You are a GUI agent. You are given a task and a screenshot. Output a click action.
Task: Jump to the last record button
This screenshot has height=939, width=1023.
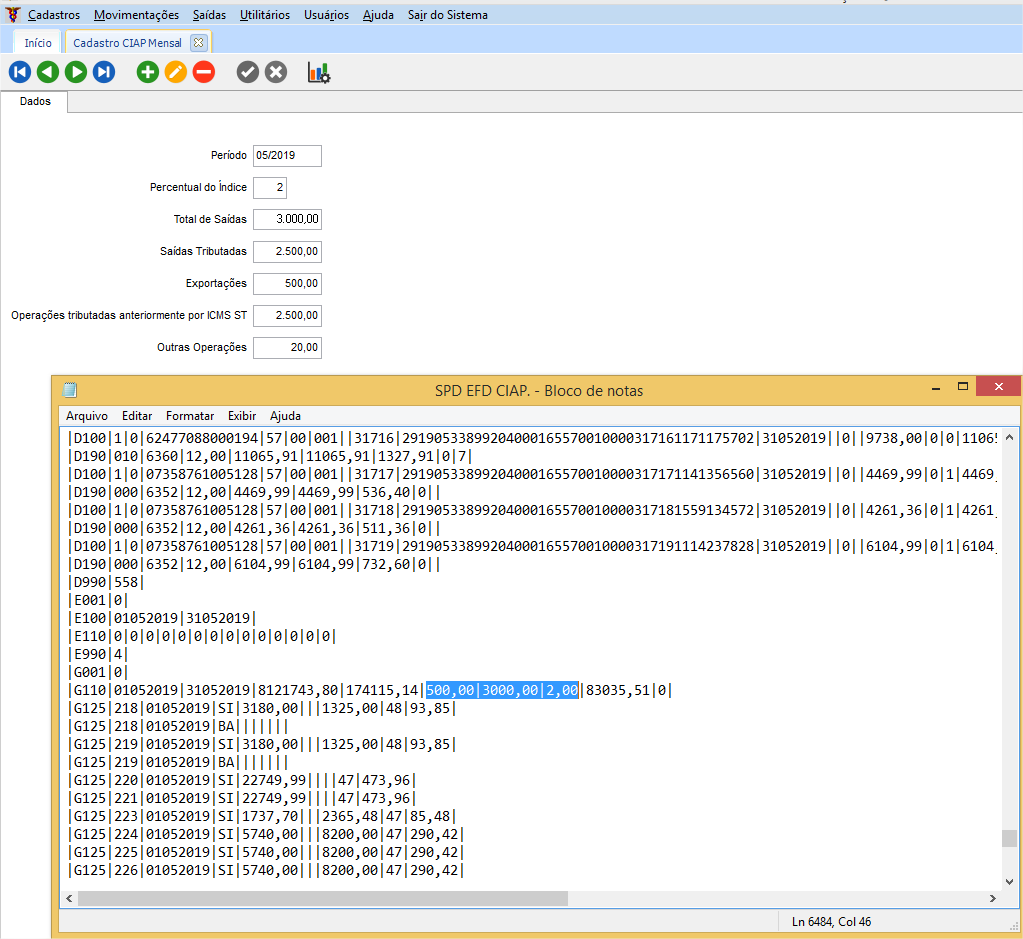[x=103, y=72]
